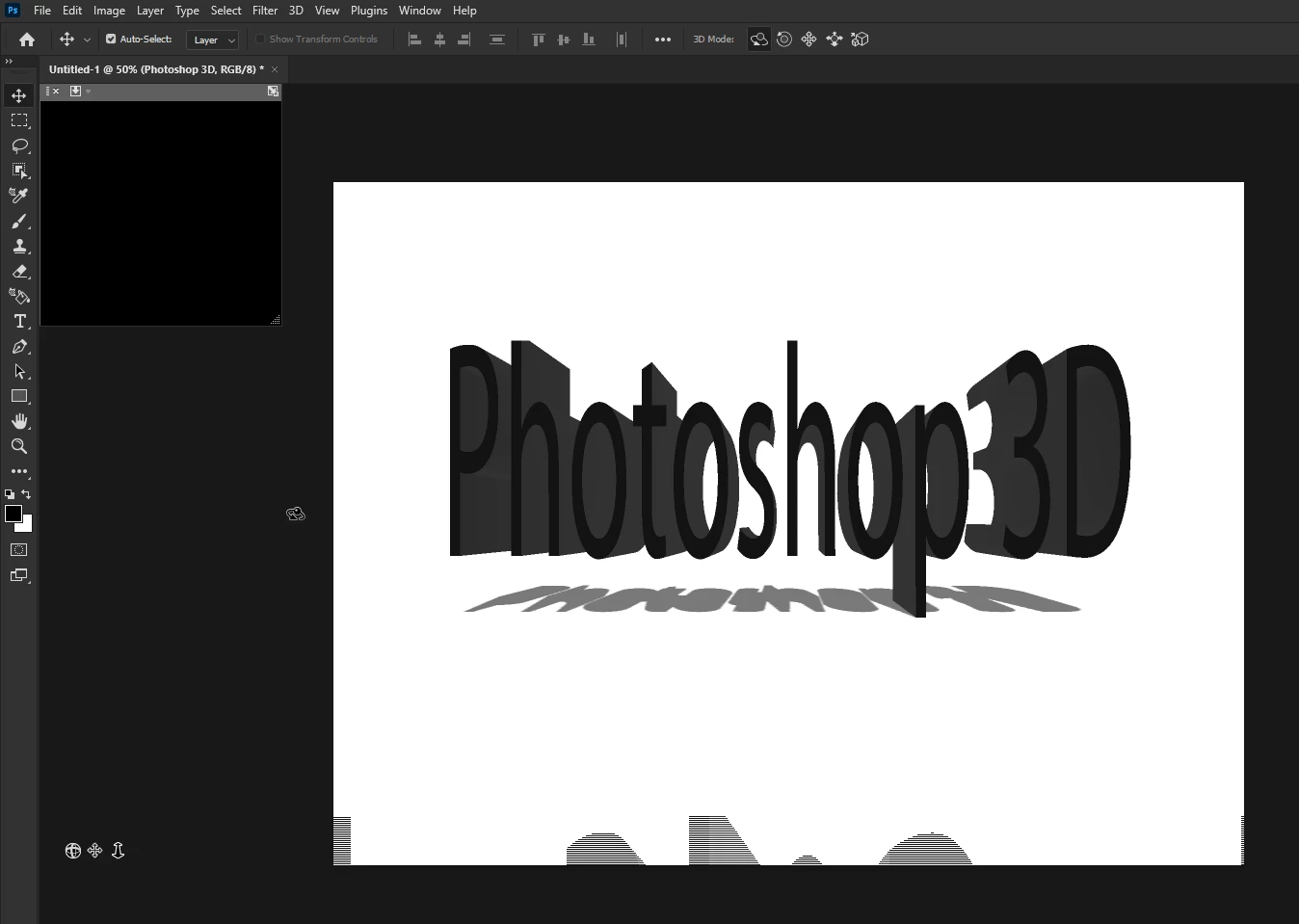Open the foreground color picker
Image resolution: width=1299 pixels, height=924 pixels.
tap(13, 514)
